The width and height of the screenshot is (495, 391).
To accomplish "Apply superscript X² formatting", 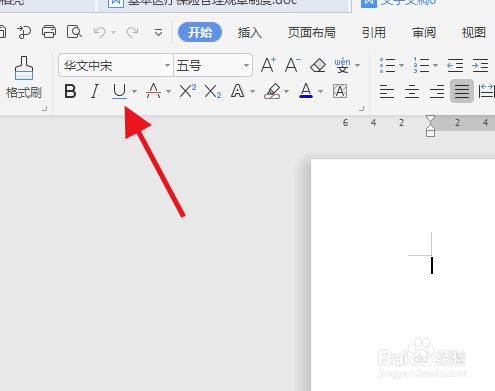I will tap(188, 91).
